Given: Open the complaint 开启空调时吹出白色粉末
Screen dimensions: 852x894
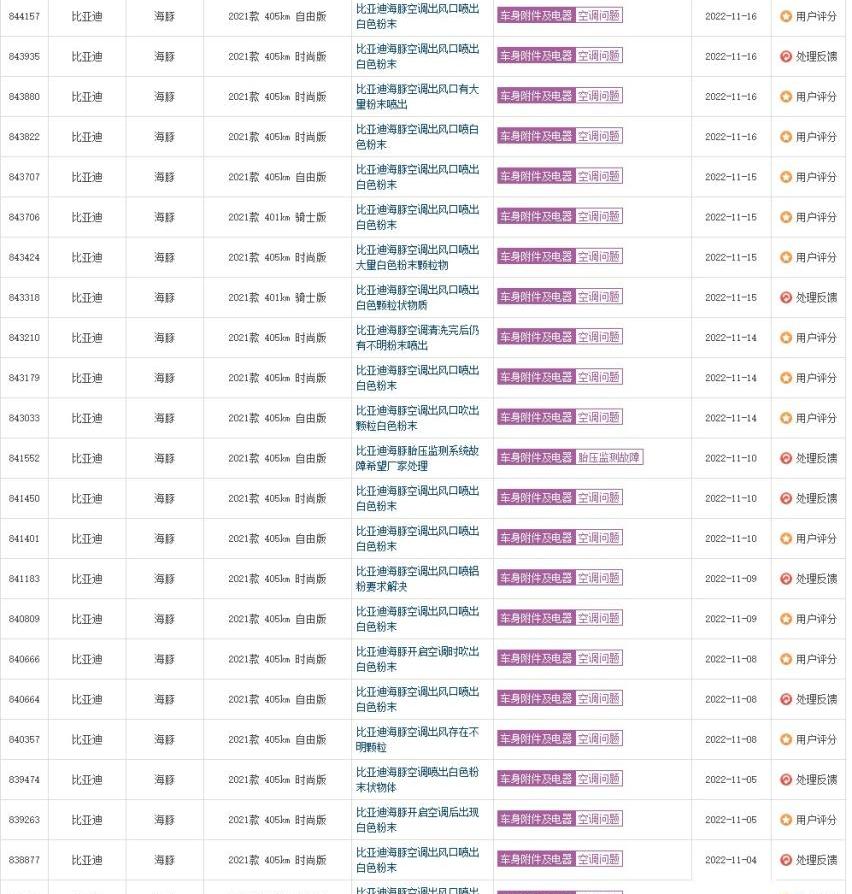Looking at the screenshot, I should coord(417,659).
